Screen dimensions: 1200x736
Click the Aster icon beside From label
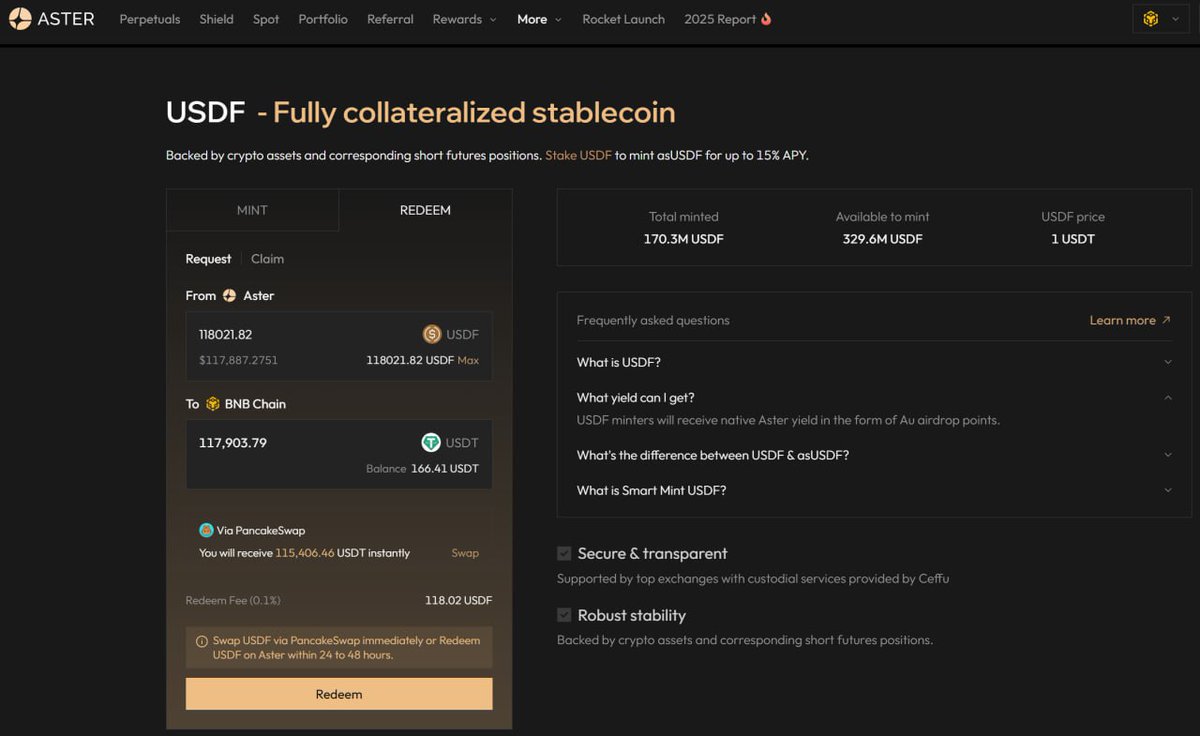click(229, 296)
